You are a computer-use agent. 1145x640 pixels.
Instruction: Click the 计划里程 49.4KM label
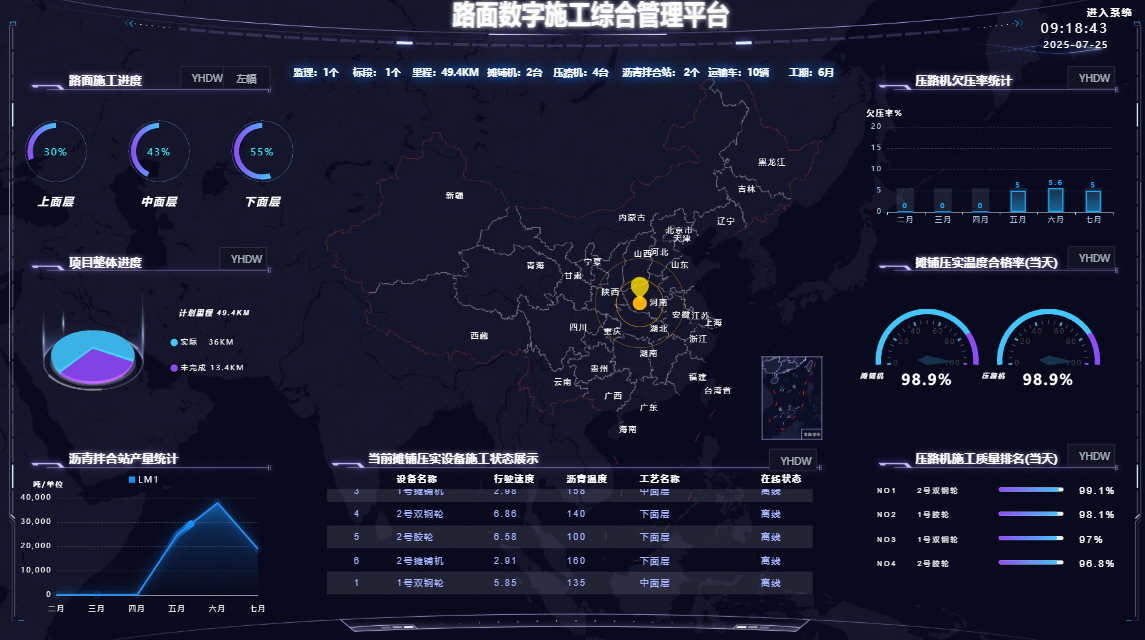pyautogui.click(x=214, y=313)
